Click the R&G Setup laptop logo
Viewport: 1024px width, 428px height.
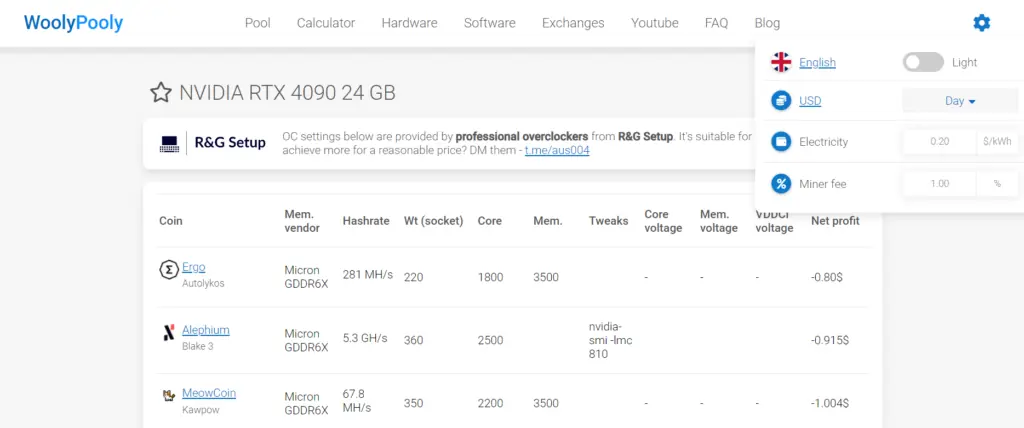[169, 143]
